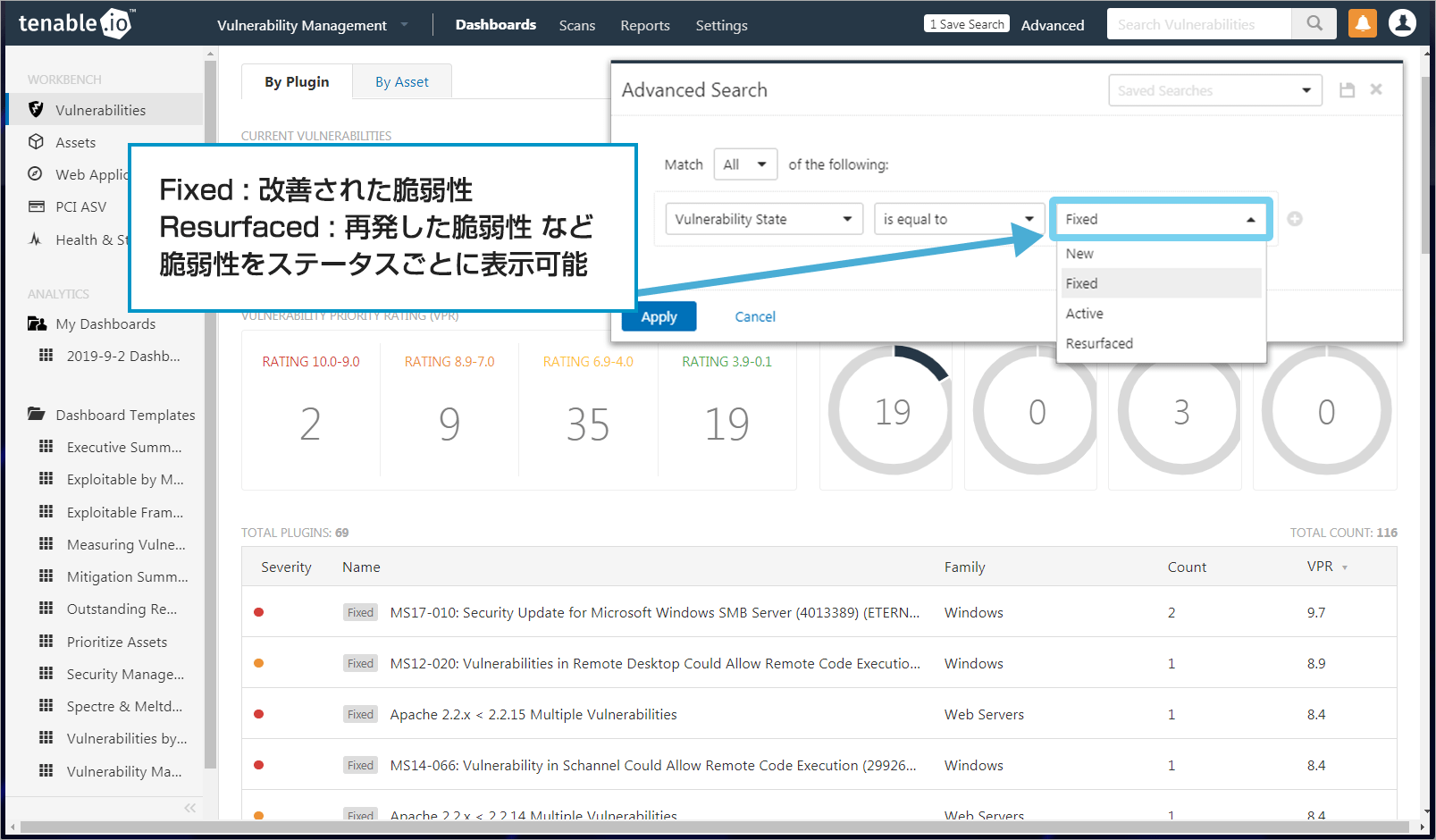
Task: Open the notifications bell icon
Action: coord(1363,23)
